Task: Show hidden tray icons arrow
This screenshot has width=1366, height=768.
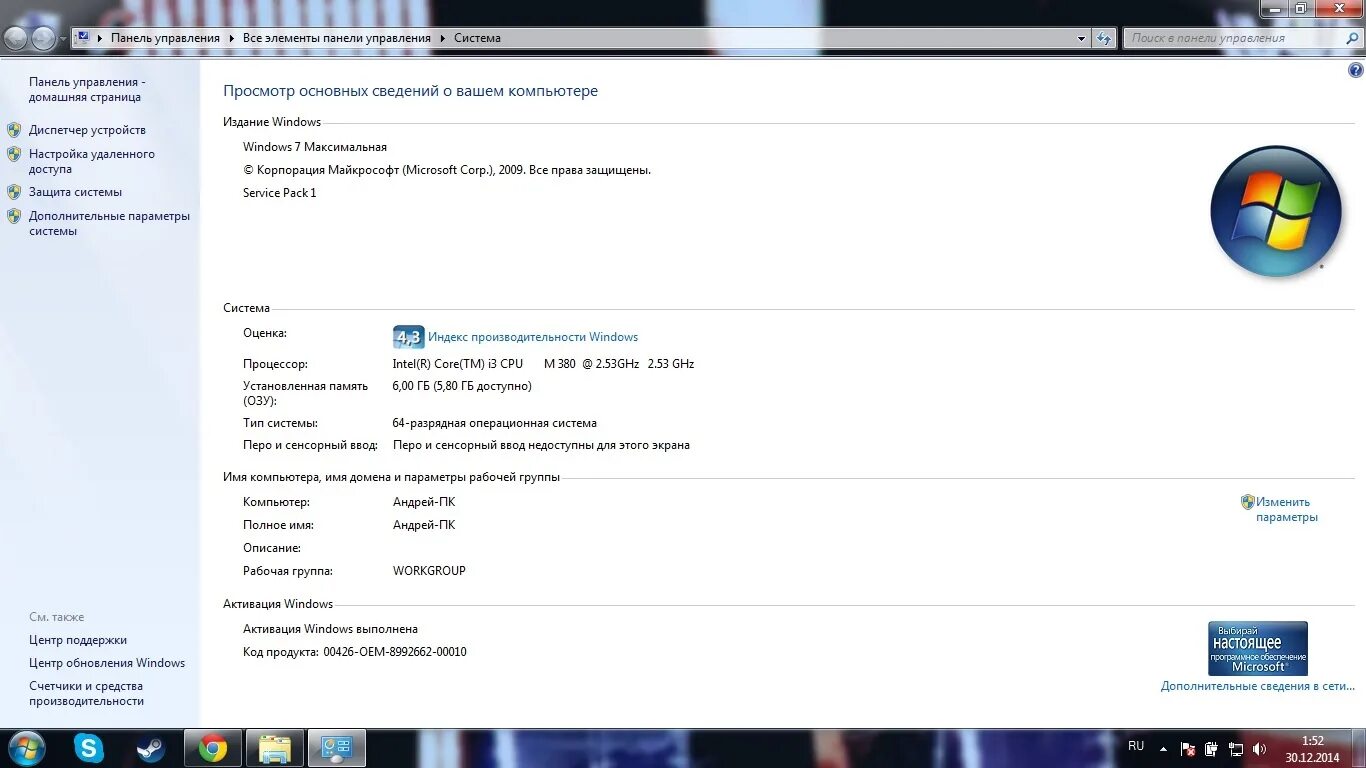Action: point(1163,748)
